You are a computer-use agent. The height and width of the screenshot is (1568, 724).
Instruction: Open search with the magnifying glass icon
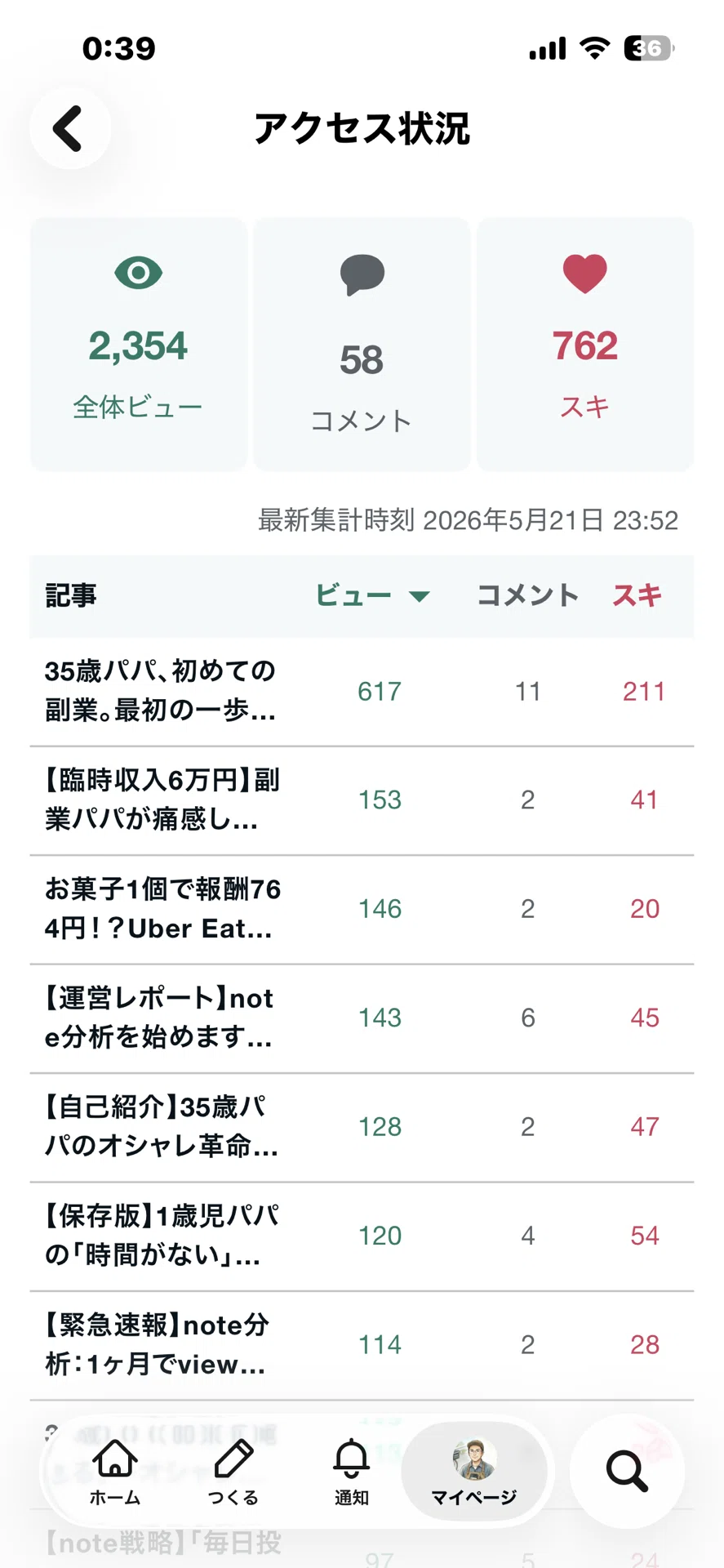(x=627, y=1471)
